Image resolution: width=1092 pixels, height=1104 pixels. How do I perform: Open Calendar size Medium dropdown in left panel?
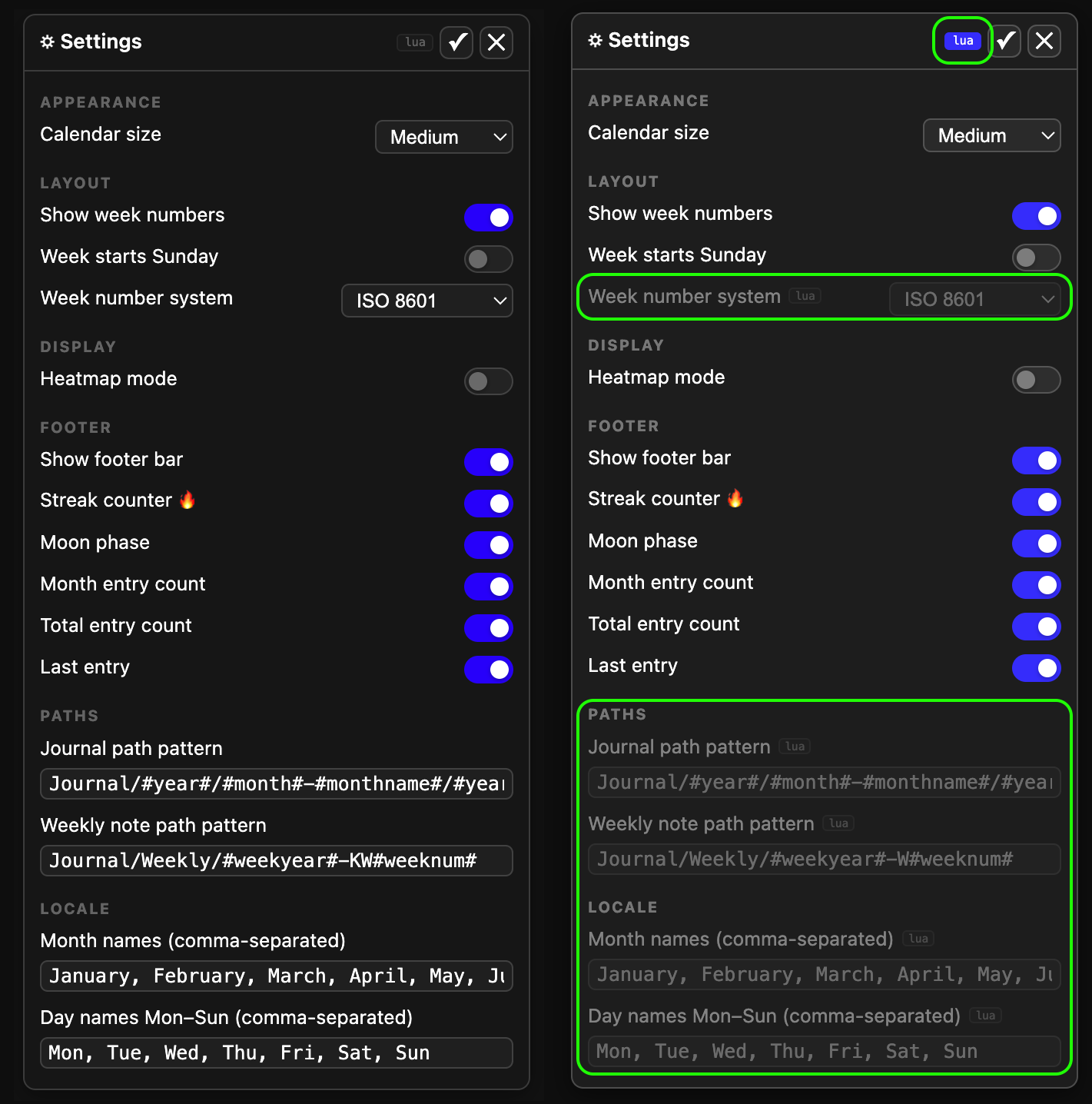click(443, 138)
